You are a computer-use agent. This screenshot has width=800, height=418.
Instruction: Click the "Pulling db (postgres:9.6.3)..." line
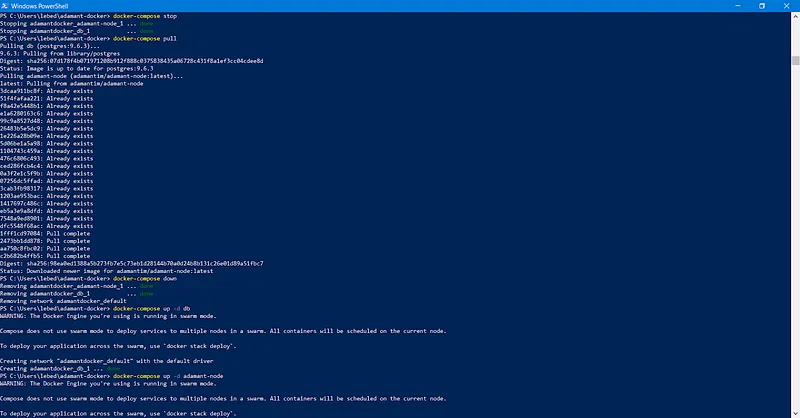click(x=50, y=46)
